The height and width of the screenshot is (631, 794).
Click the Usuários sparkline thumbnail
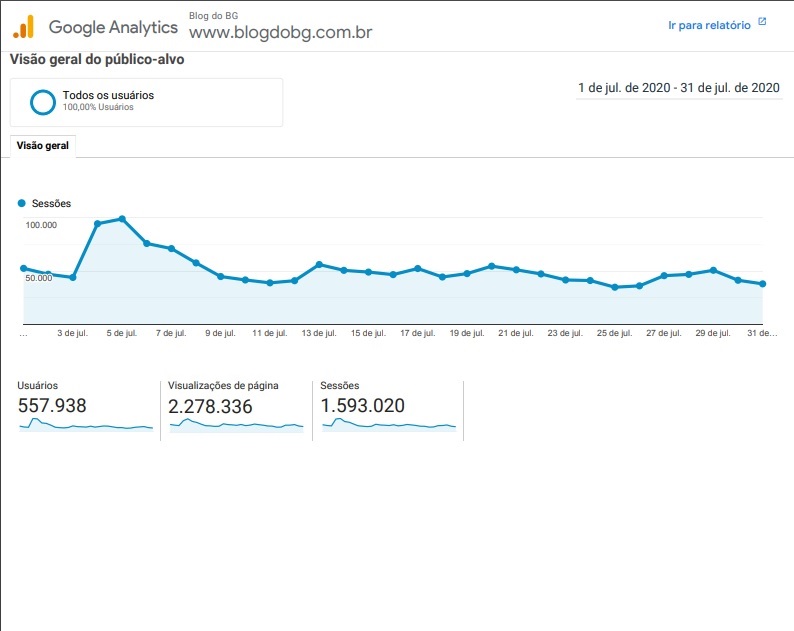click(x=86, y=424)
